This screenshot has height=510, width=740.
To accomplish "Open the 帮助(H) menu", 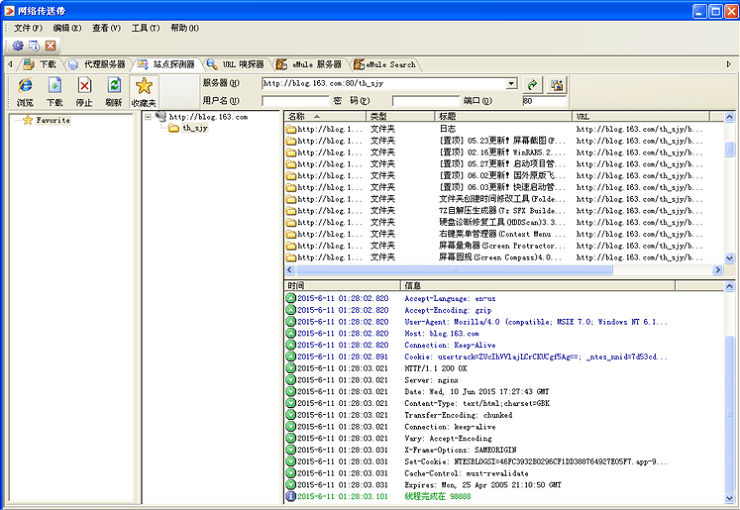I will (x=185, y=28).
